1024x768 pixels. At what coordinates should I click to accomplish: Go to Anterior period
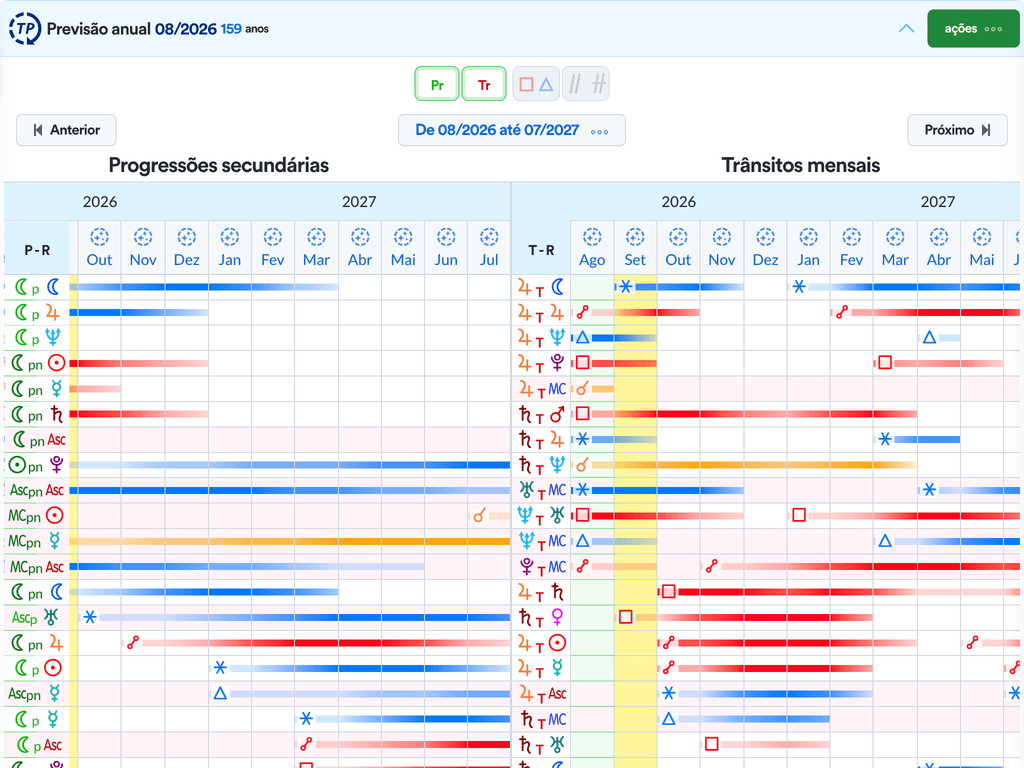[66, 130]
